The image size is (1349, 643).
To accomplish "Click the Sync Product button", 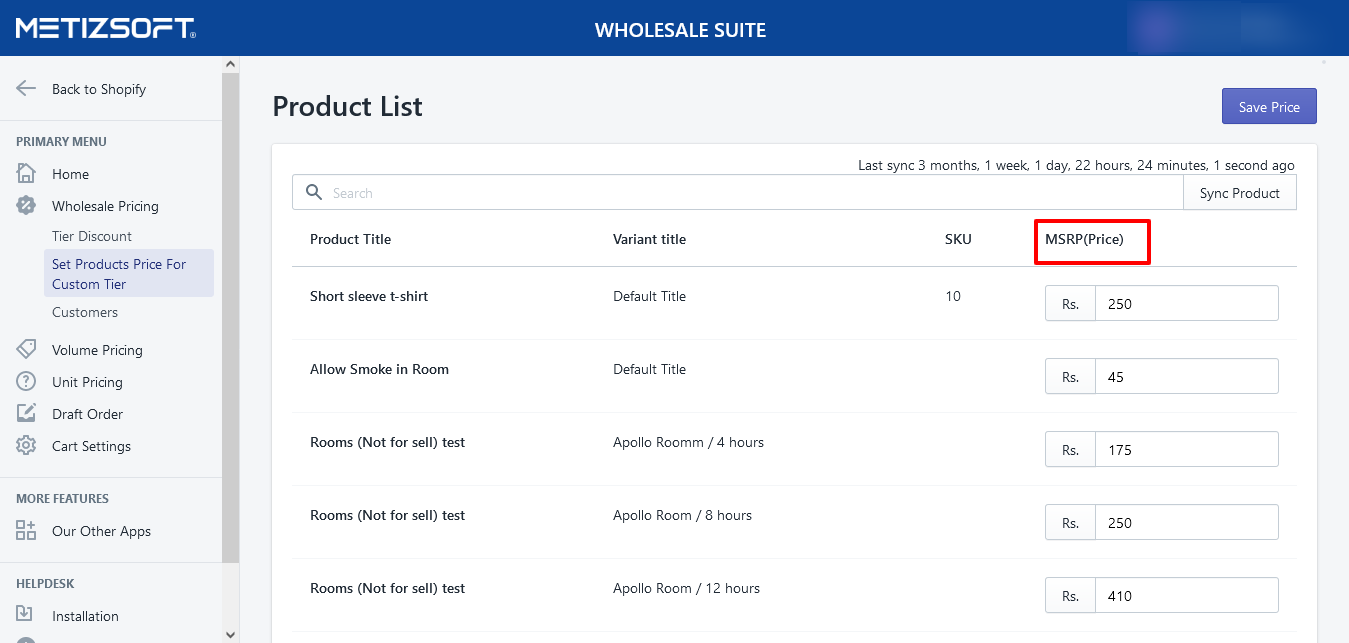I will pyautogui.click(x=1239, y=193).
